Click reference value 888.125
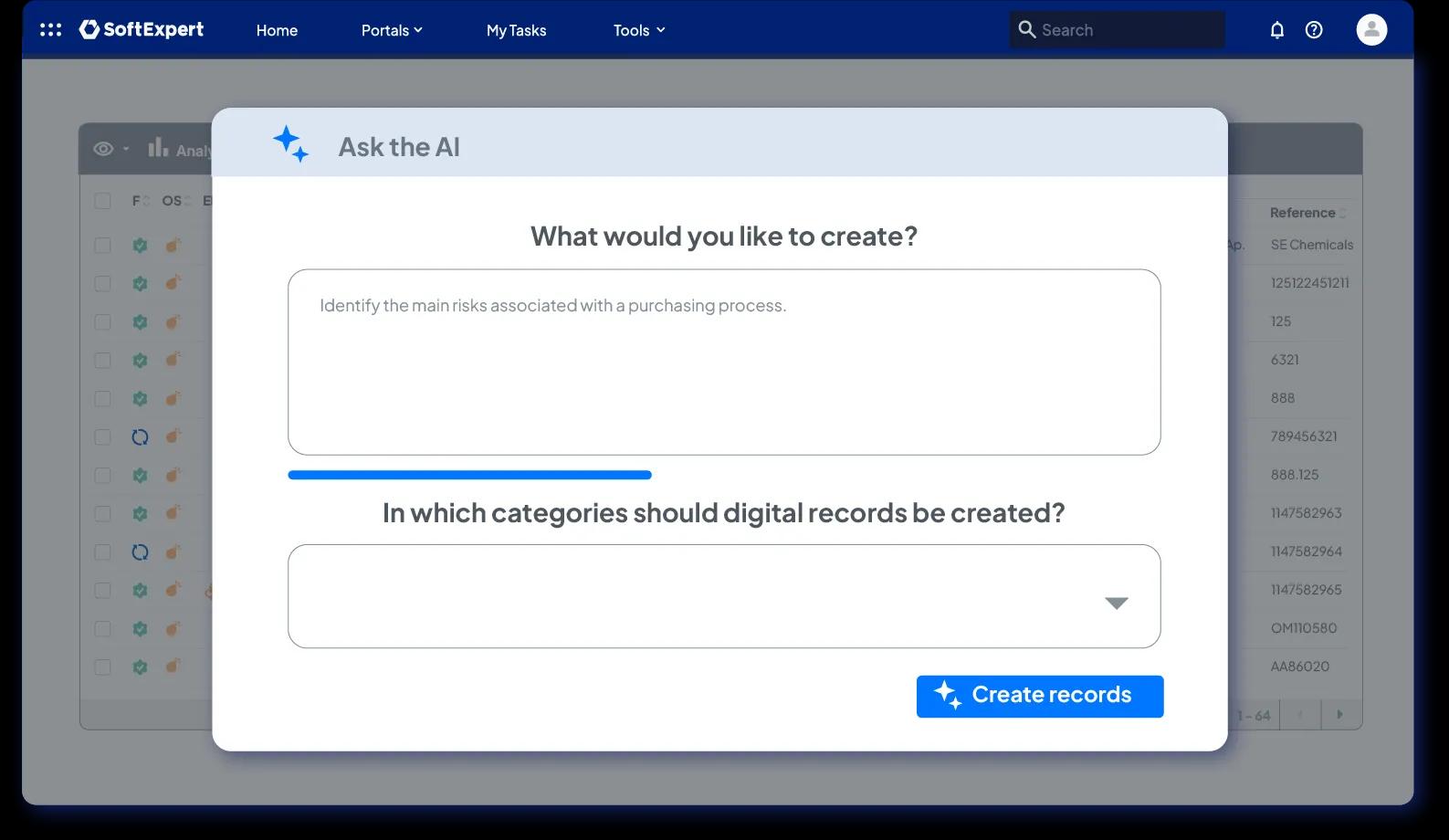The height and width of the screenshot is (840, 1449). tap(1295, 475)
